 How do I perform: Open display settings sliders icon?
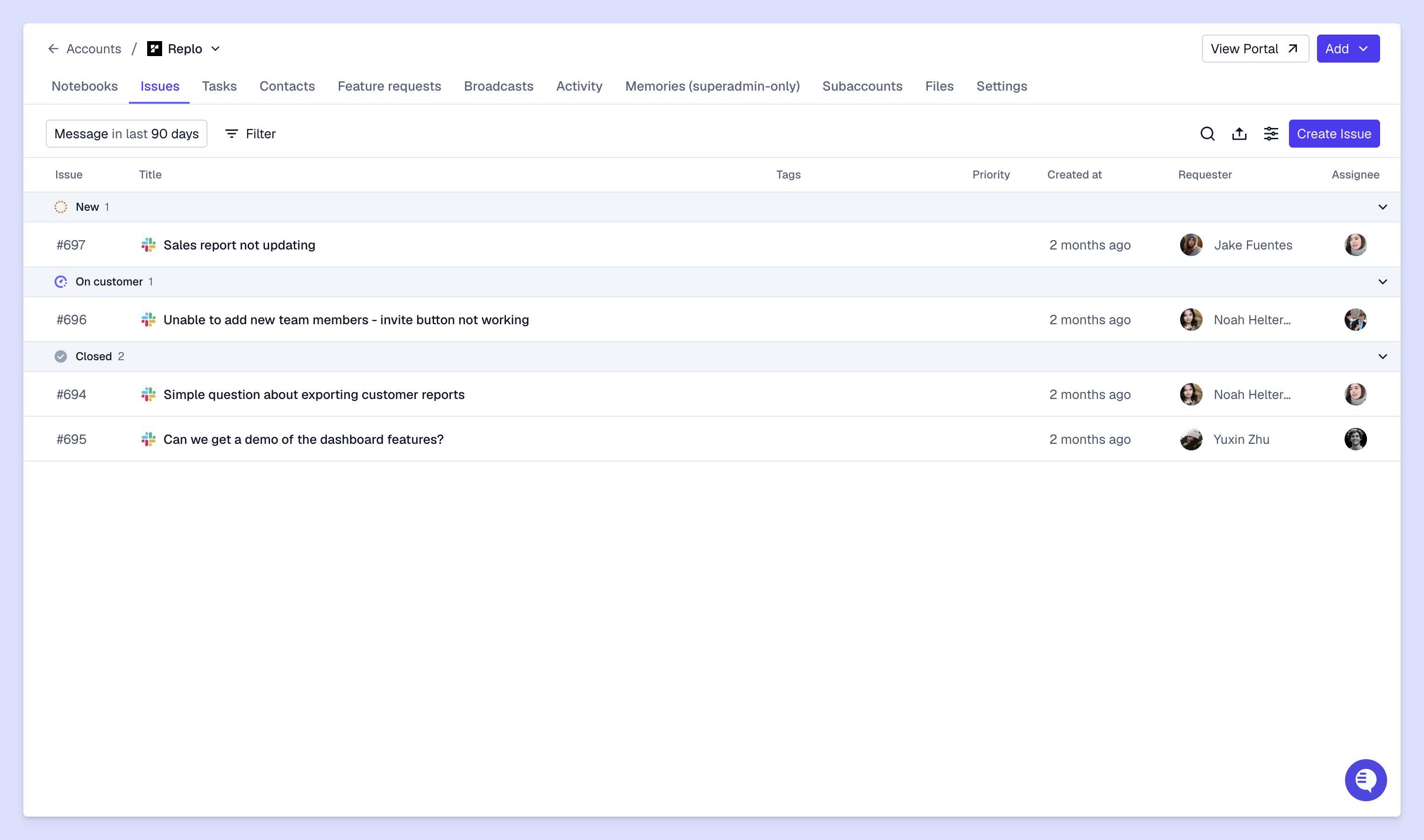coord(1271,134)
